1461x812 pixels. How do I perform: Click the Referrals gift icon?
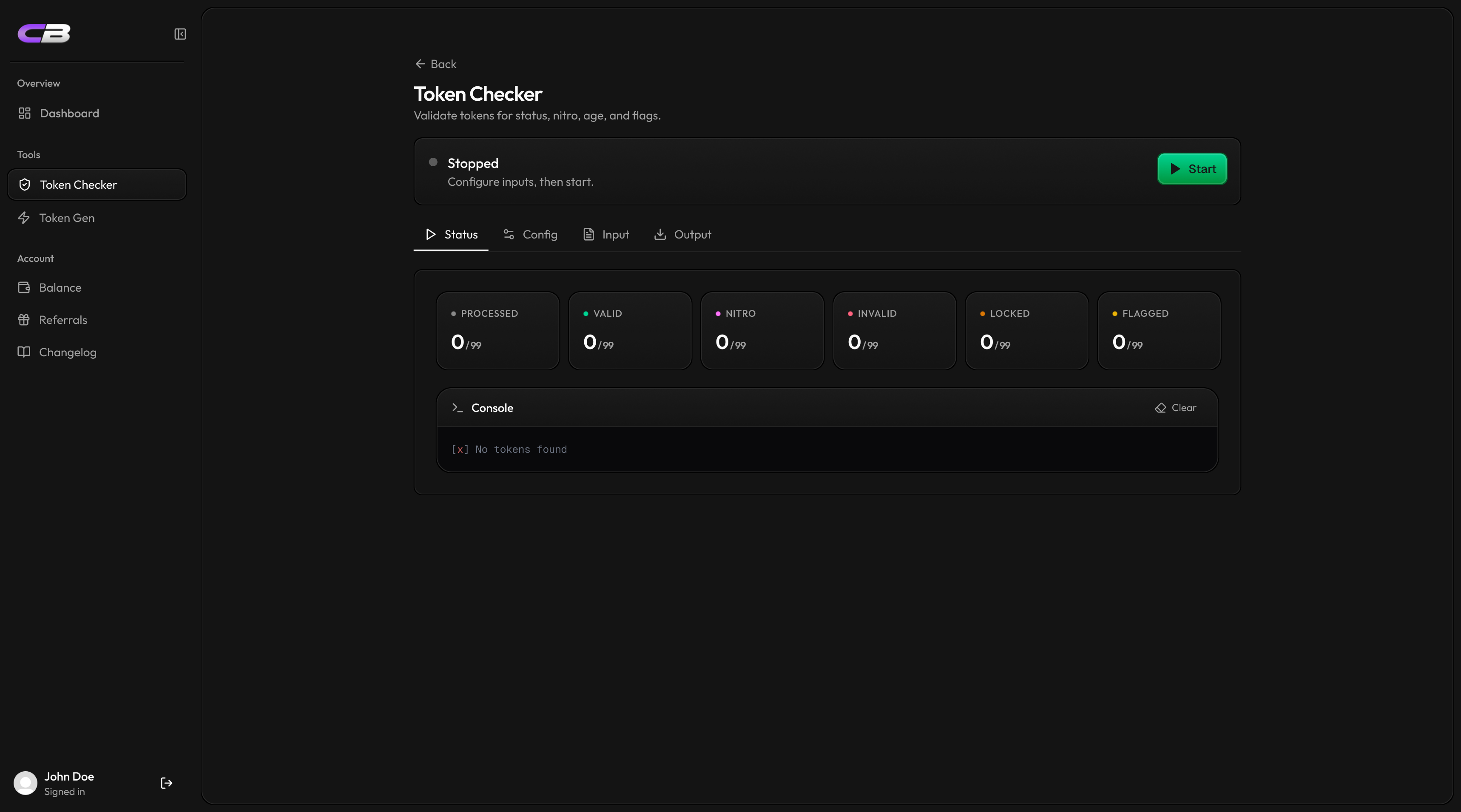24,320
